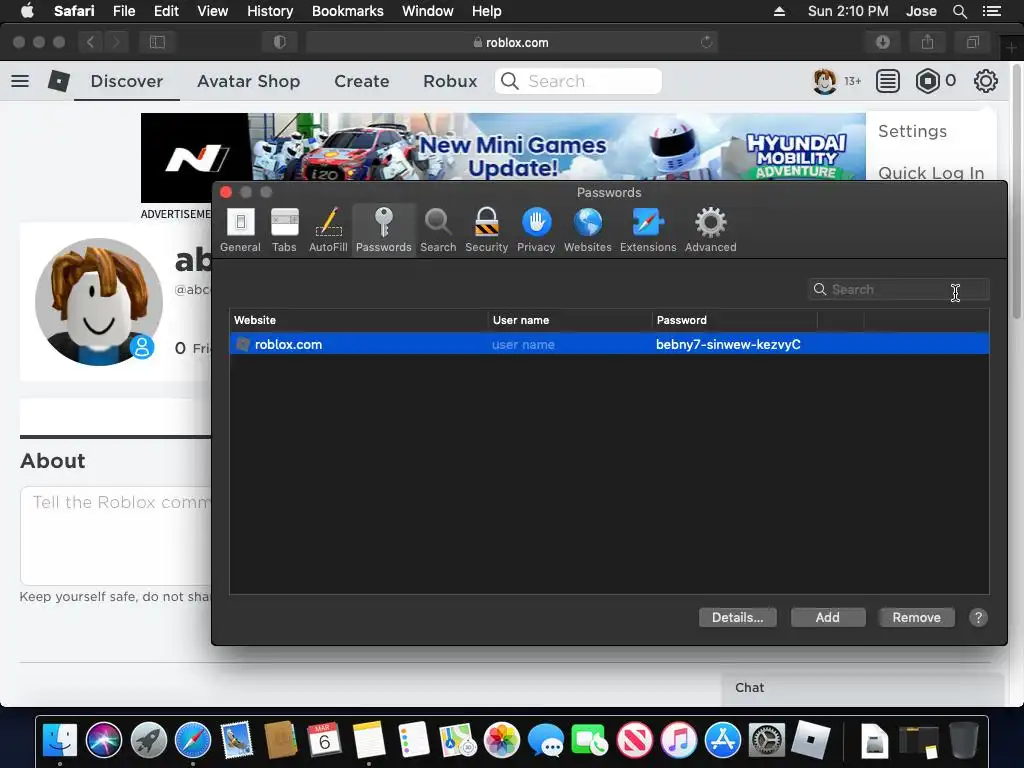Click the Roblox logo icon
Image resolution: width=1024 pixels, height=768 pixels.
[59, 81]
